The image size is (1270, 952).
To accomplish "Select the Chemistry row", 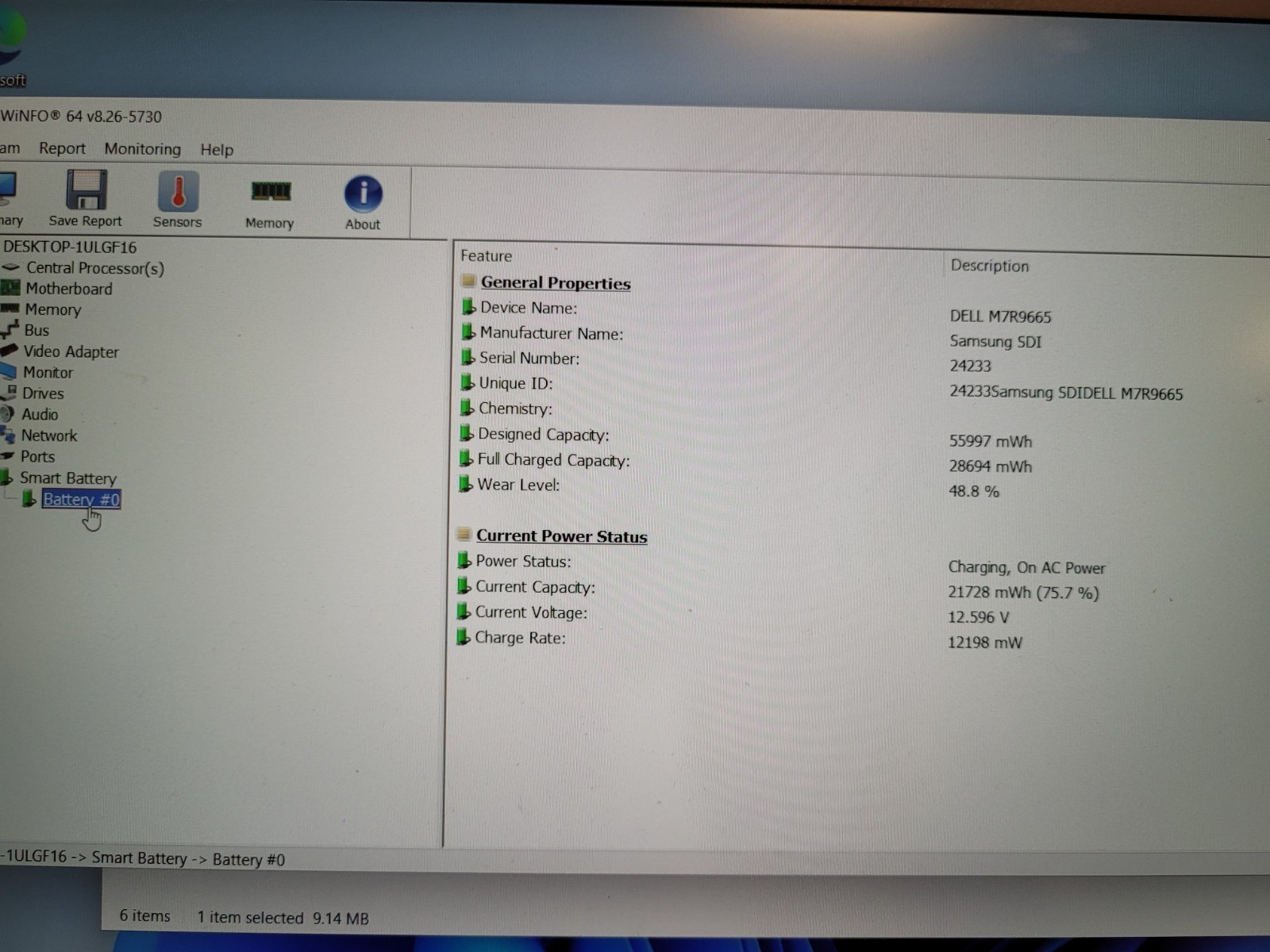I will pos(516,409).
